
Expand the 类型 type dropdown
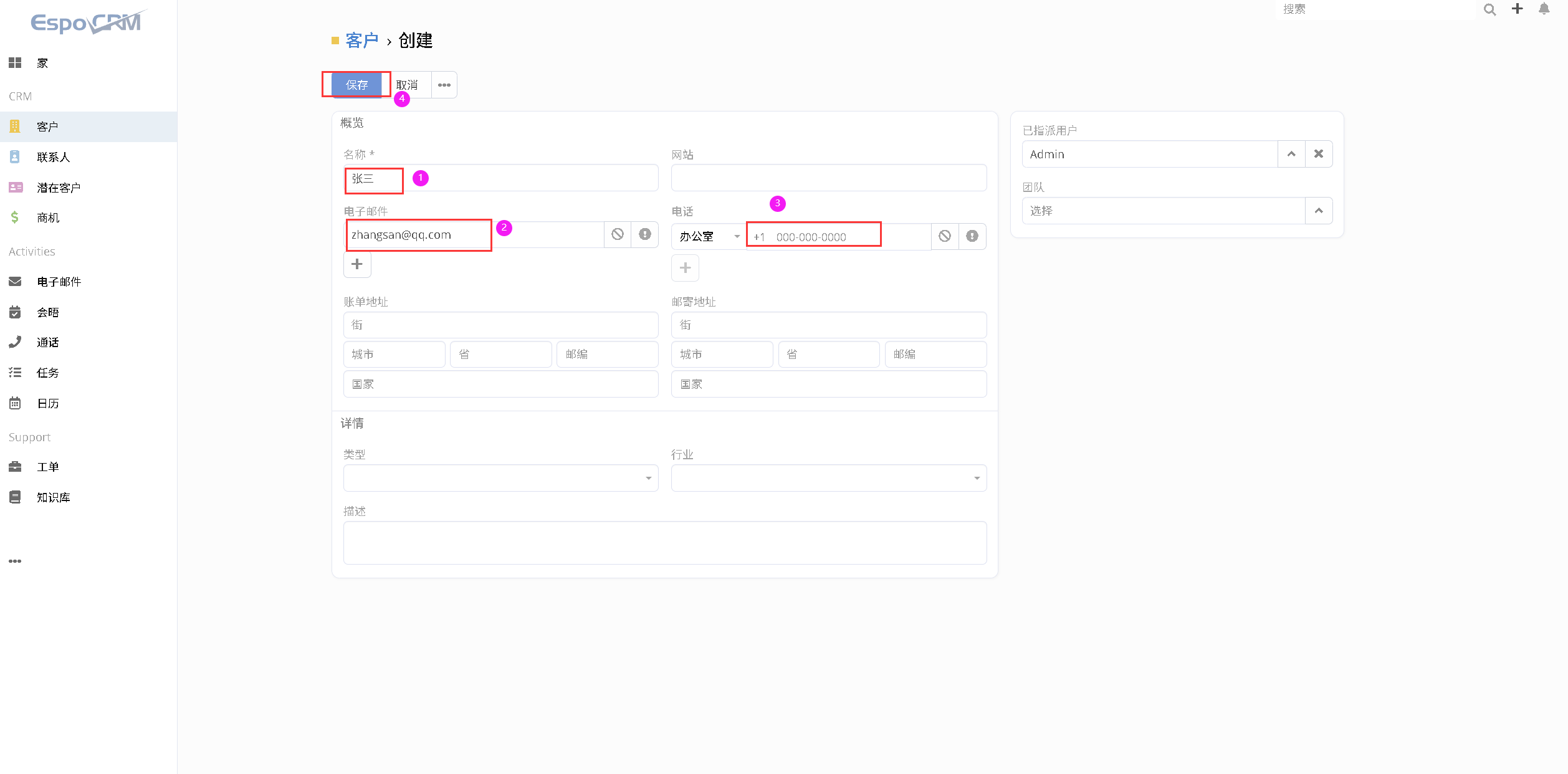(500, 478)
